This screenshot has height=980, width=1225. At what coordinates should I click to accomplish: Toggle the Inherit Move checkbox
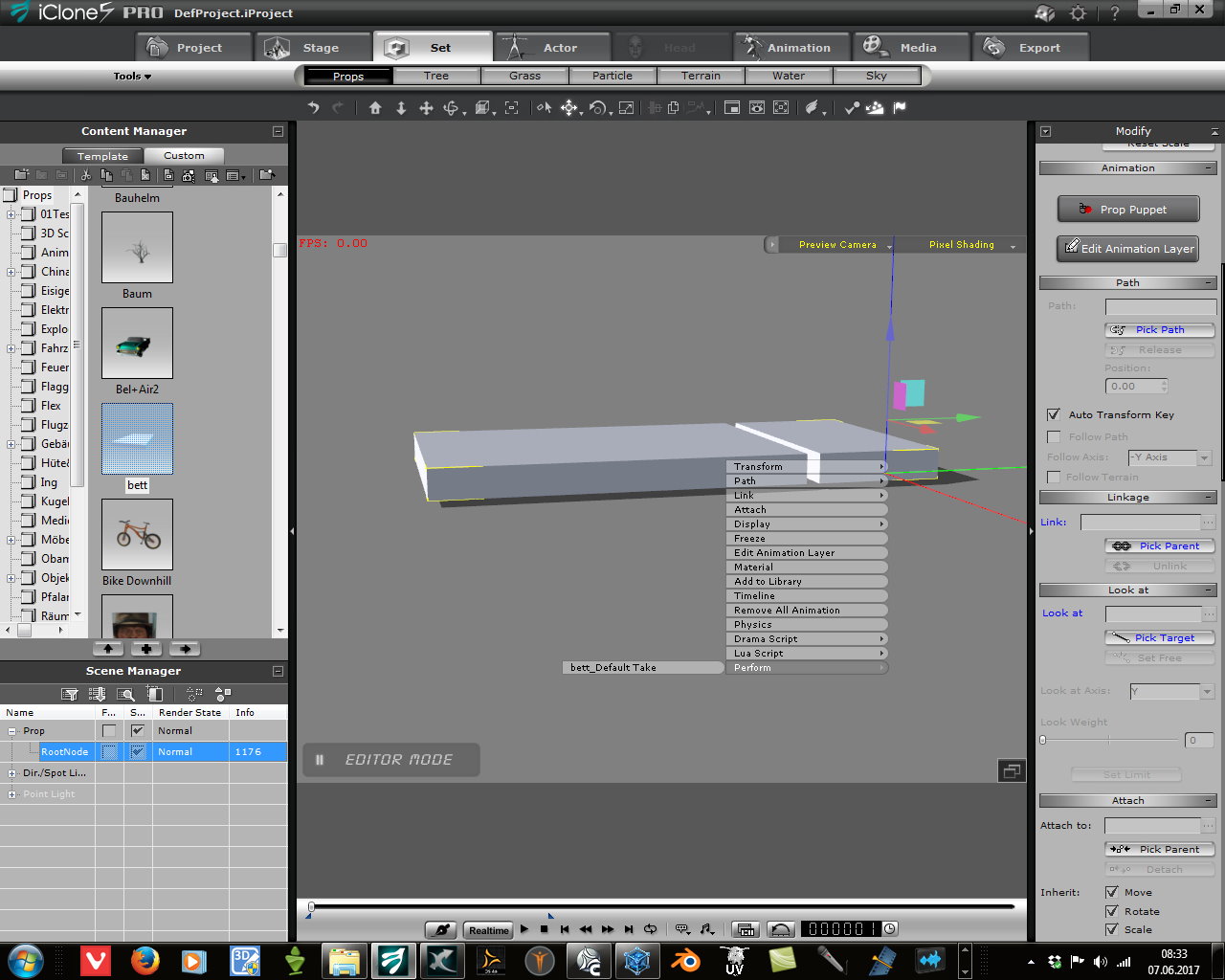pos(1112,892)
